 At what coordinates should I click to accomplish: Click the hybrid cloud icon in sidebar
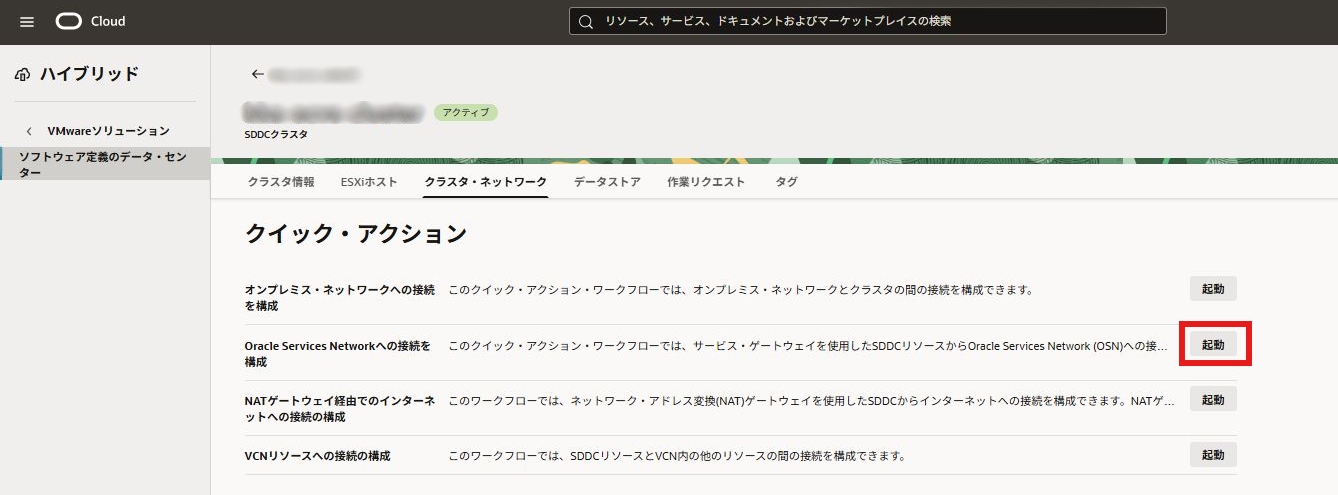tap(23, 74)
